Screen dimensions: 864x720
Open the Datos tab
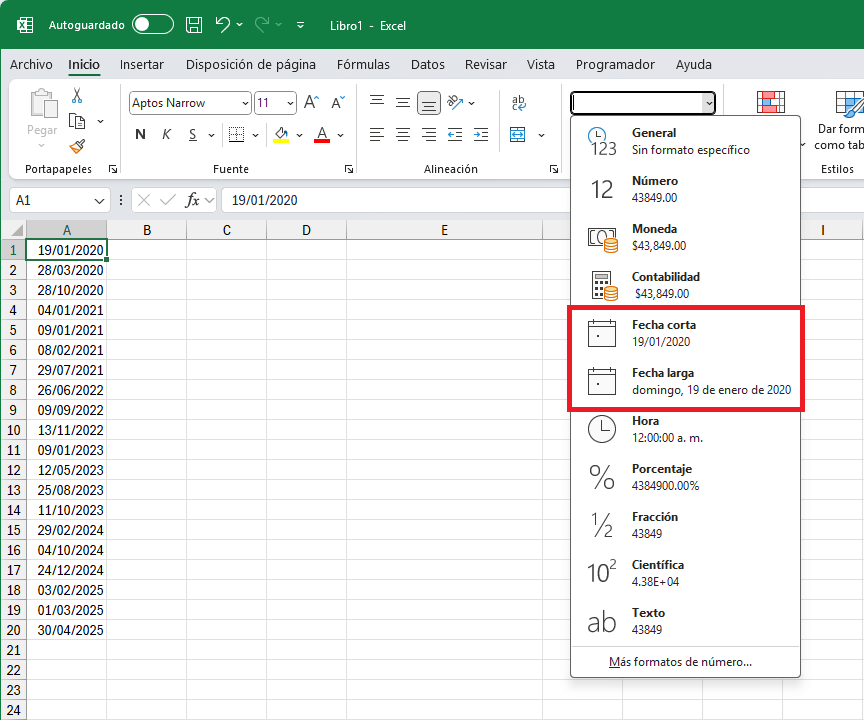428,64
